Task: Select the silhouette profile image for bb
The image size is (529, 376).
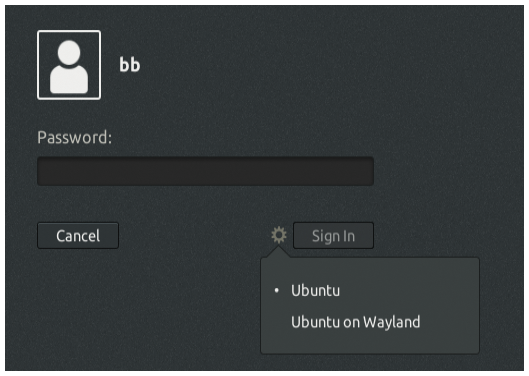Action: pos(69,65)
